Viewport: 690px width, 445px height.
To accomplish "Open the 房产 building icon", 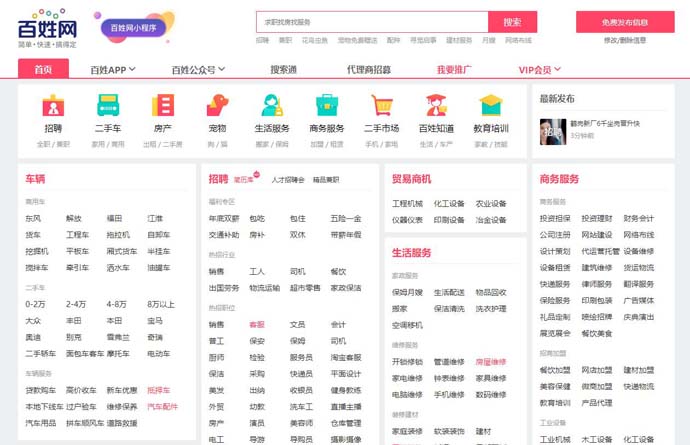I will pos(163,105).
